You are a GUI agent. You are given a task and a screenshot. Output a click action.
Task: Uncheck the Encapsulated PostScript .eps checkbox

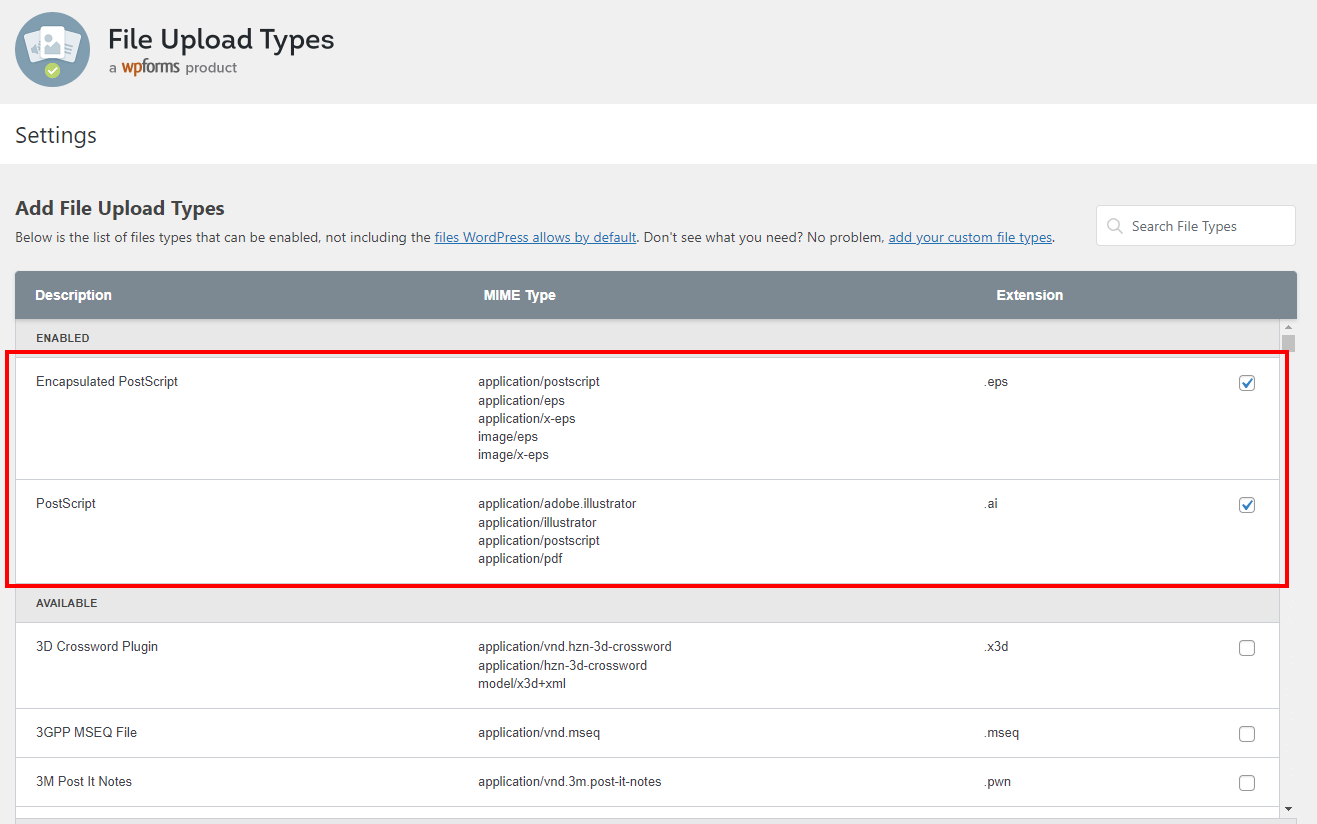pos(1247,383)
